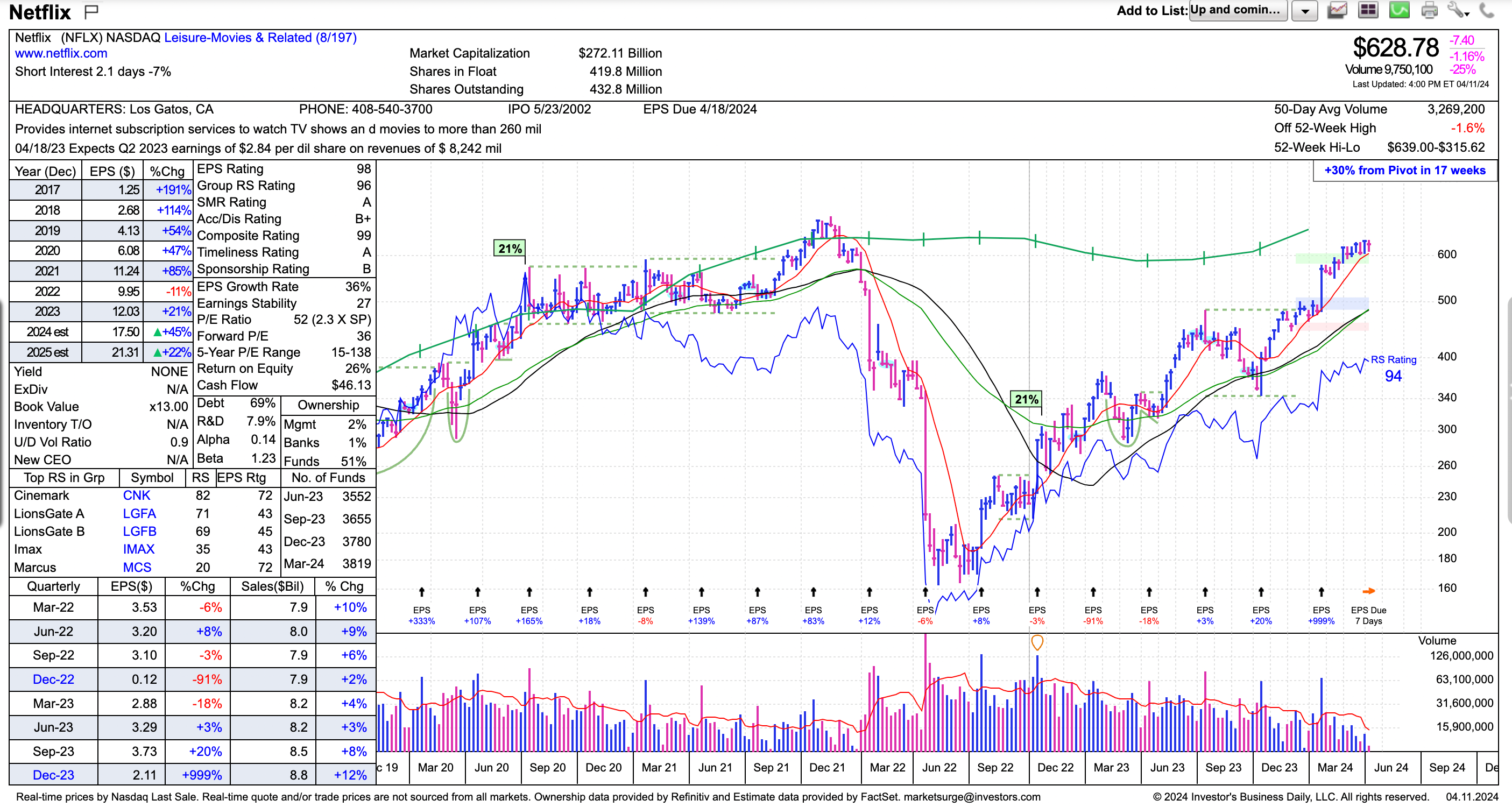Click the EPS +999% arrow marker
The height and width of the screenshot is (807, 1512).
[x=1321, y=592]
